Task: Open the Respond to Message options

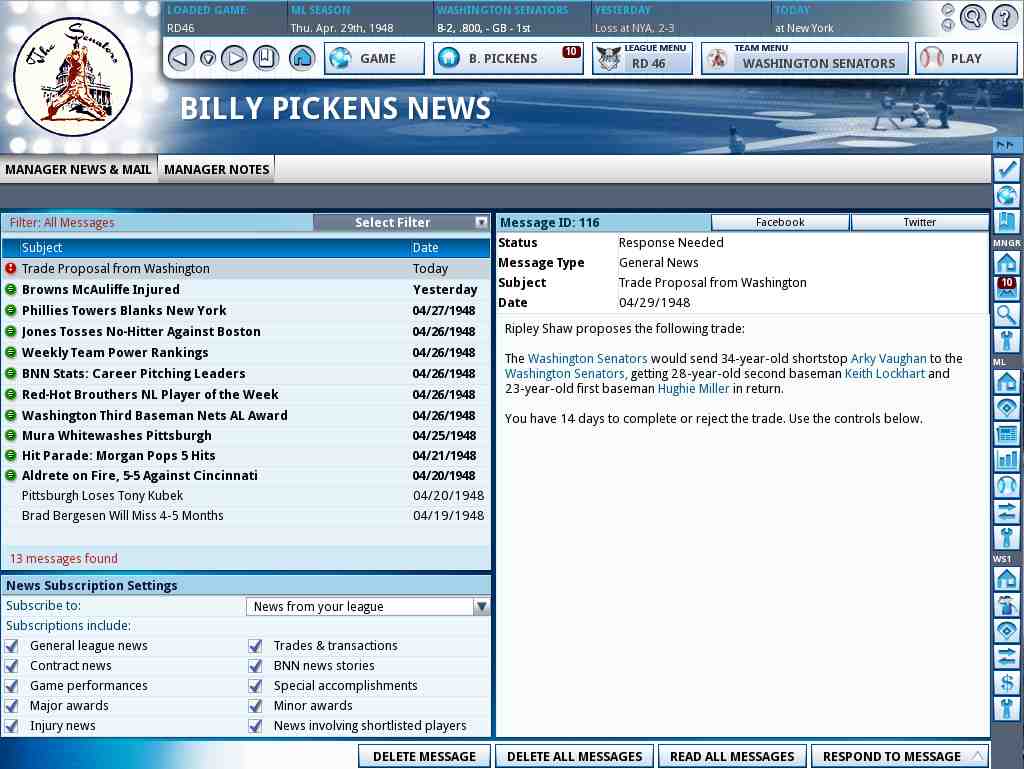Action: coord(899,757)
